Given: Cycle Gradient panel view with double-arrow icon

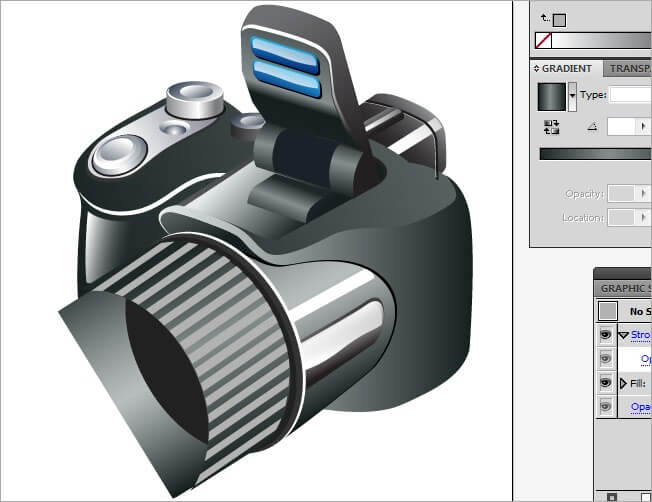Looking at the screenshot, I should [x=536, y=69].
